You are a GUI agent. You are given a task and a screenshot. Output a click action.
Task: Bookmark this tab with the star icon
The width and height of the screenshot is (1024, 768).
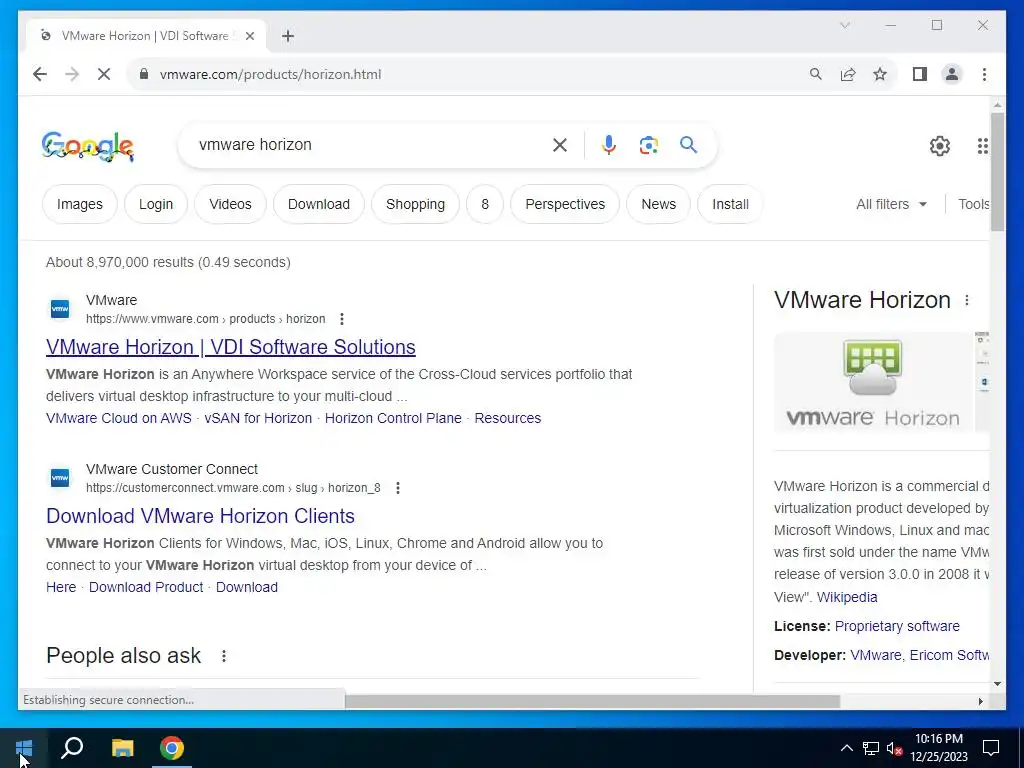pos(880,74)
